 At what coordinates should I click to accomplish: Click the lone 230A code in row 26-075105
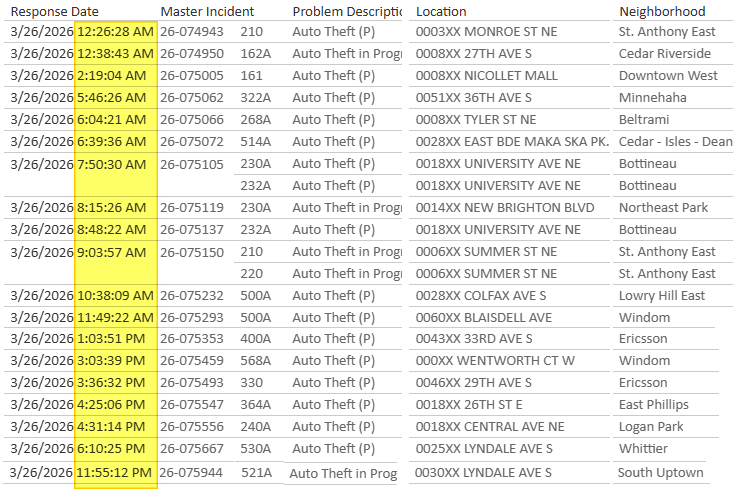pyautogui.click(x=256, y=164)
